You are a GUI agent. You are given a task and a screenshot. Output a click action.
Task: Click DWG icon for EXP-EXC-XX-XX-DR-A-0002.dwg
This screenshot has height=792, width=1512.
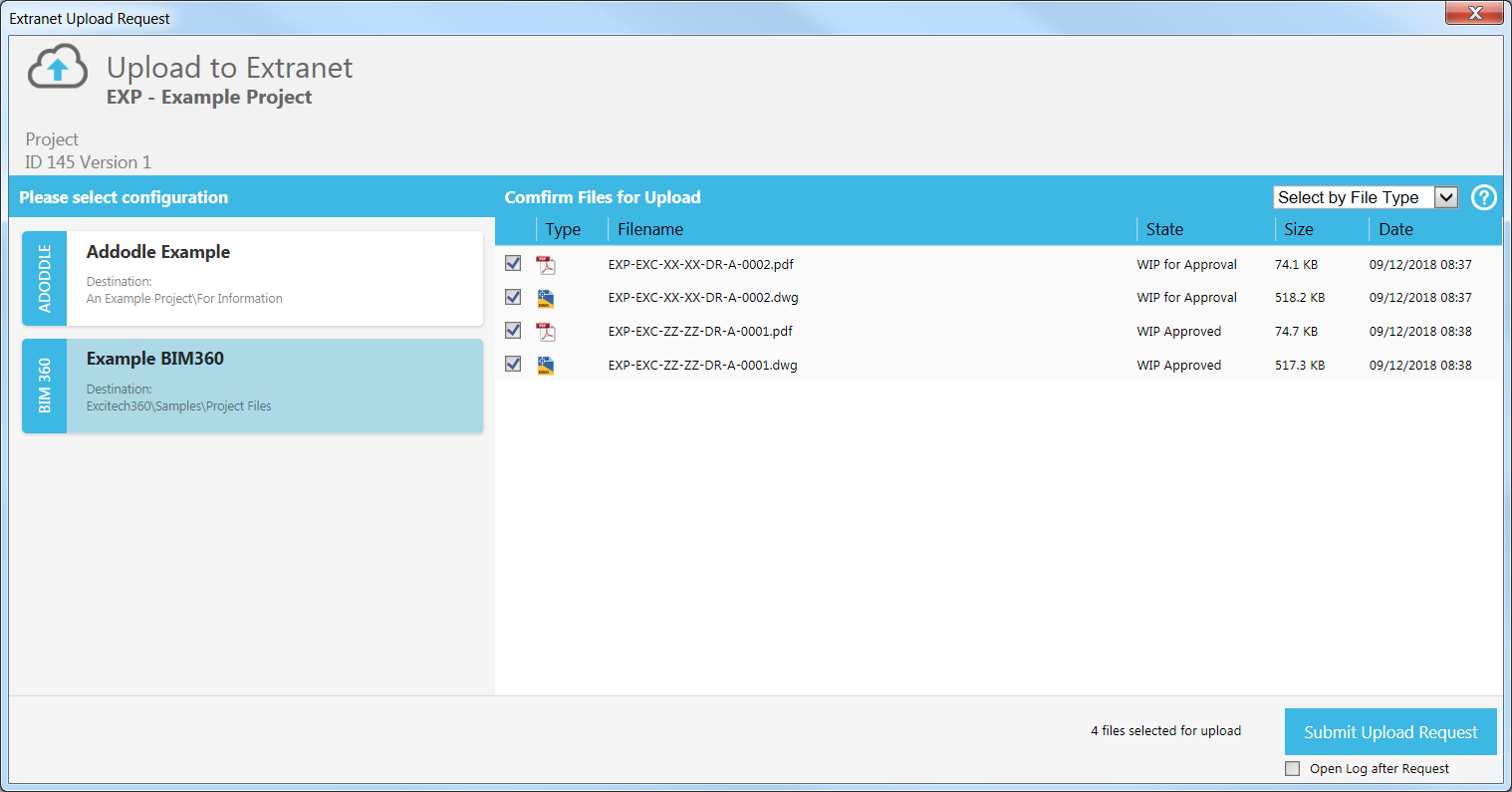coord(546,298)
